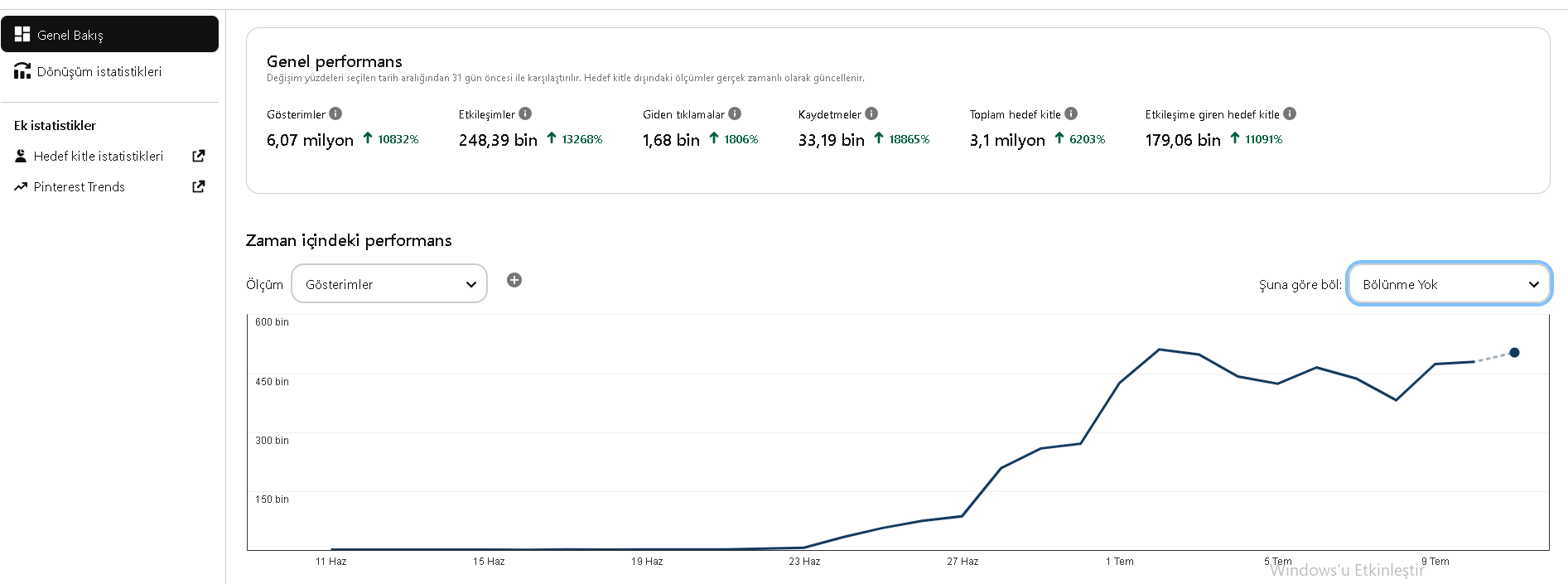Image resolution: width=1568 pixels, height=584 pixels.
Task: Click info icon for Etkileşime giren hedef kitle
Action: point(1290,113)
